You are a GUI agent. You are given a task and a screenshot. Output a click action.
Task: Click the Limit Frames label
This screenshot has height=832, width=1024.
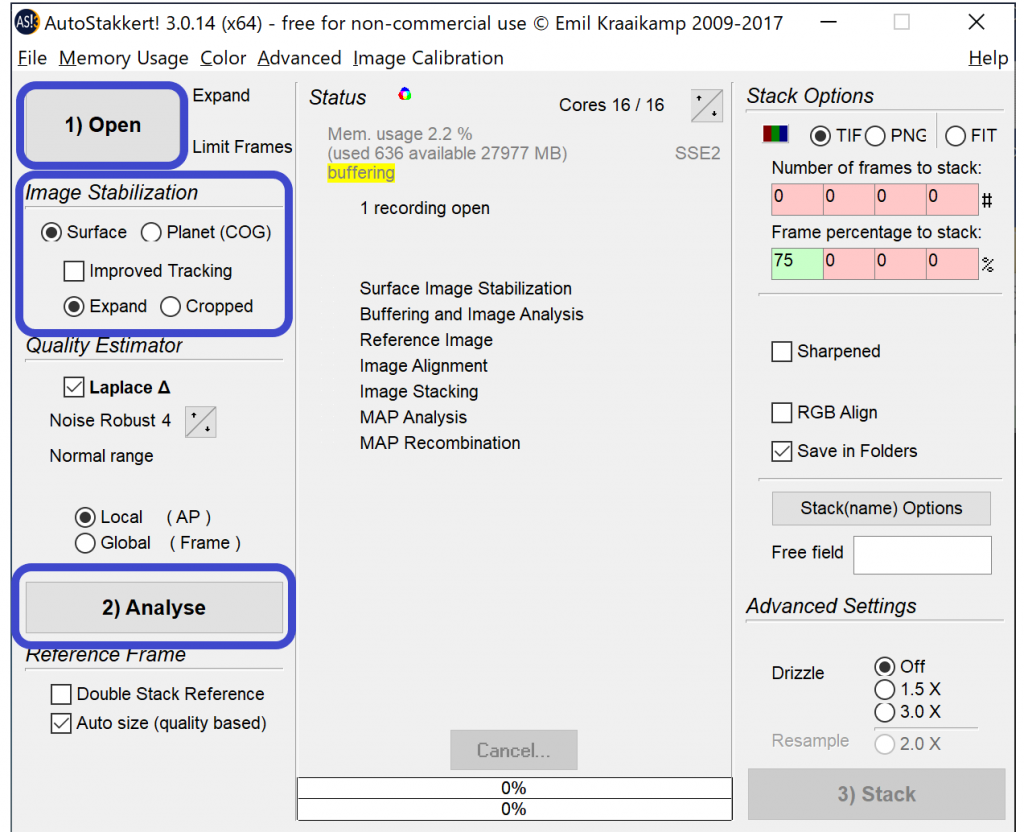[242, 147]
